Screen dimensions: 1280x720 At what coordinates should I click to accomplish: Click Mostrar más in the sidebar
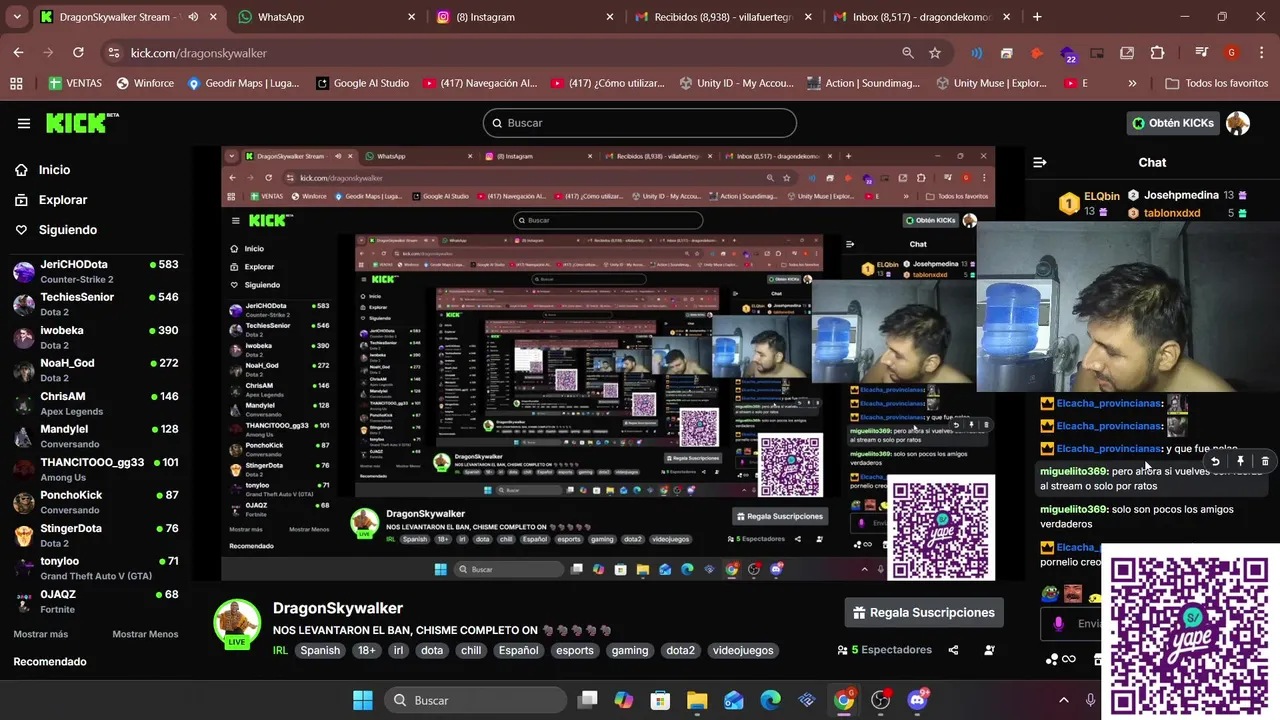[41, 634]
